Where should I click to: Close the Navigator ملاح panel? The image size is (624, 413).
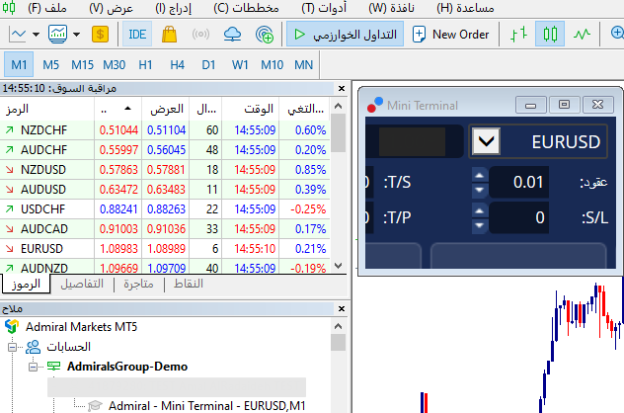coord(341,309)
